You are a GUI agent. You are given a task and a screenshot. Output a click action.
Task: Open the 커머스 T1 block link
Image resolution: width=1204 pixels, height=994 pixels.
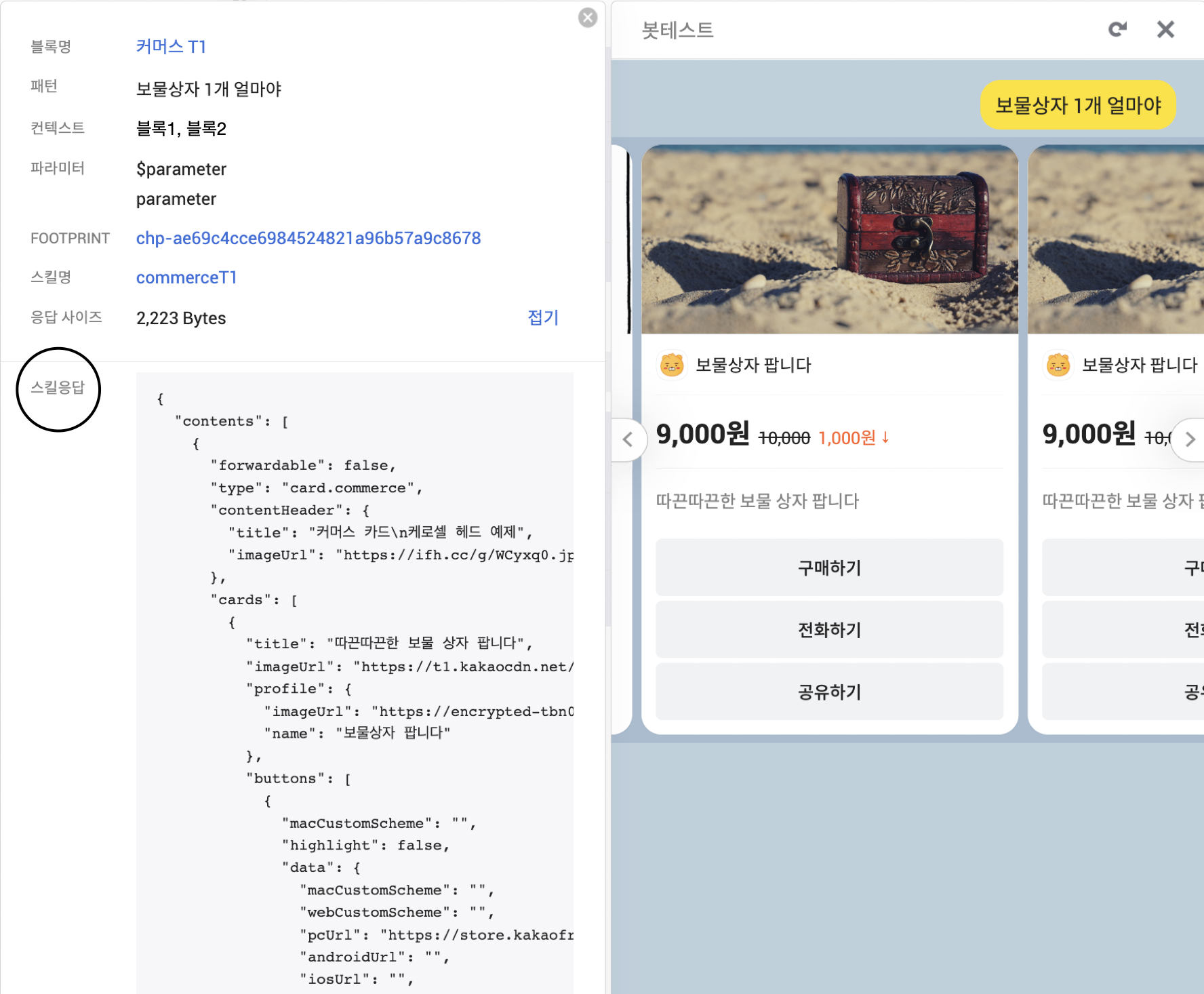171,47
